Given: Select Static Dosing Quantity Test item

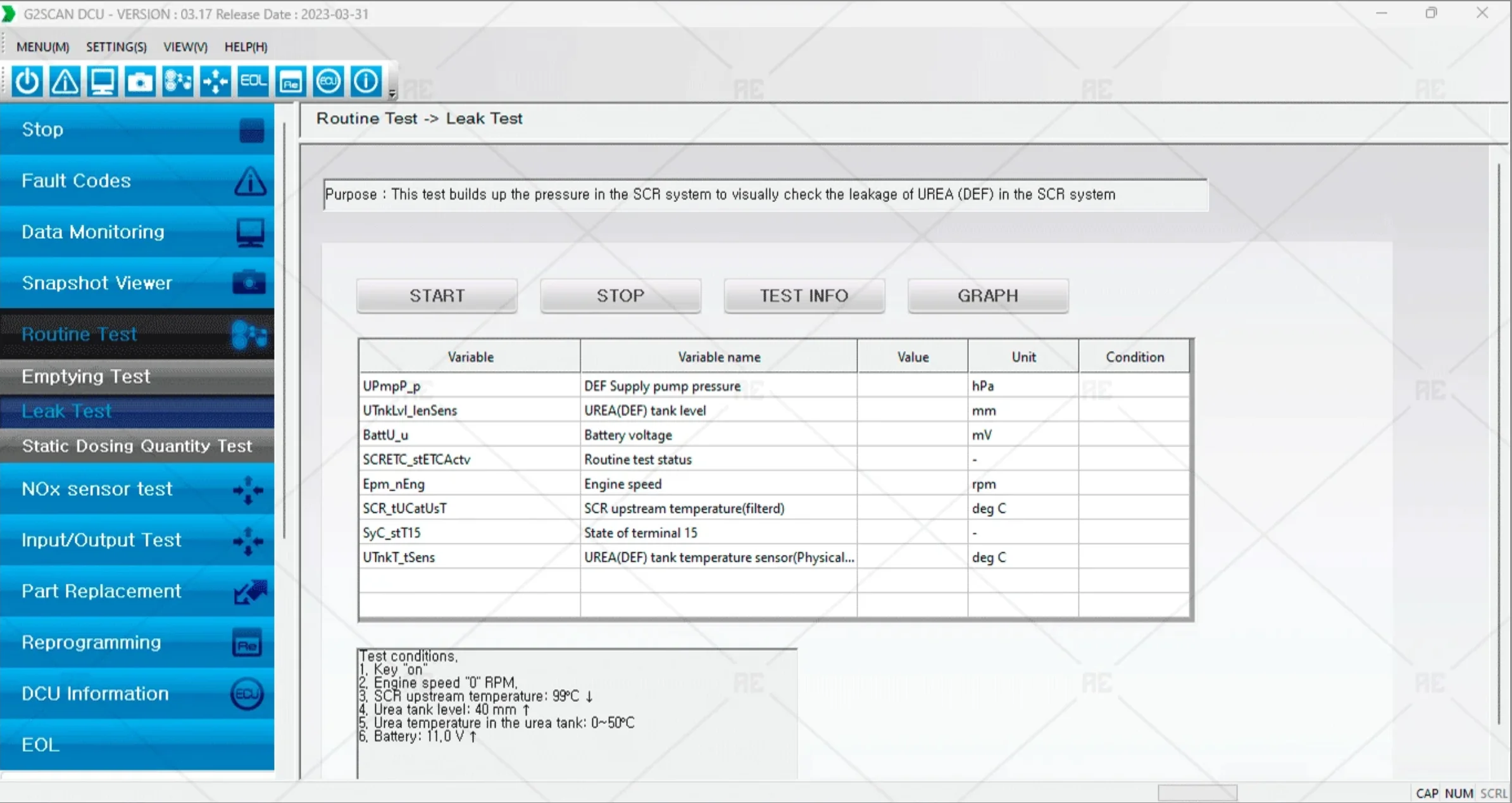Looking at the screenshot, I should 137,446.
